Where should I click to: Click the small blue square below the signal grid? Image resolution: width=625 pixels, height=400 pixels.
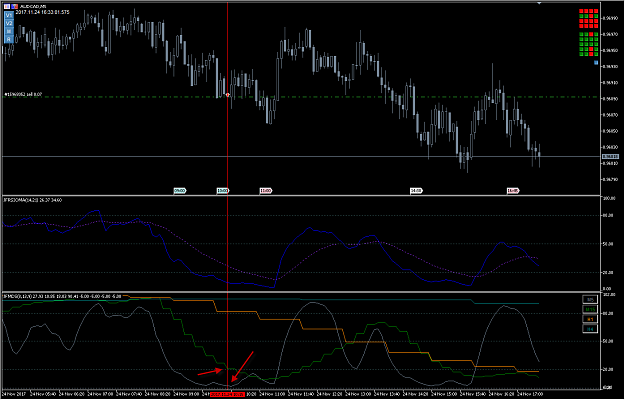(x=596, y=63)
